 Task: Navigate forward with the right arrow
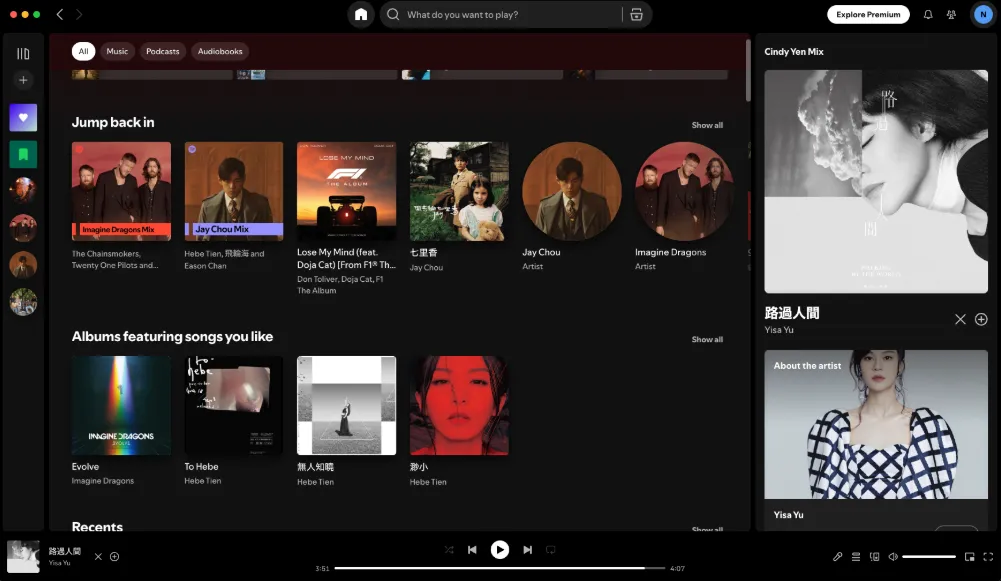[x=79, y=15]
